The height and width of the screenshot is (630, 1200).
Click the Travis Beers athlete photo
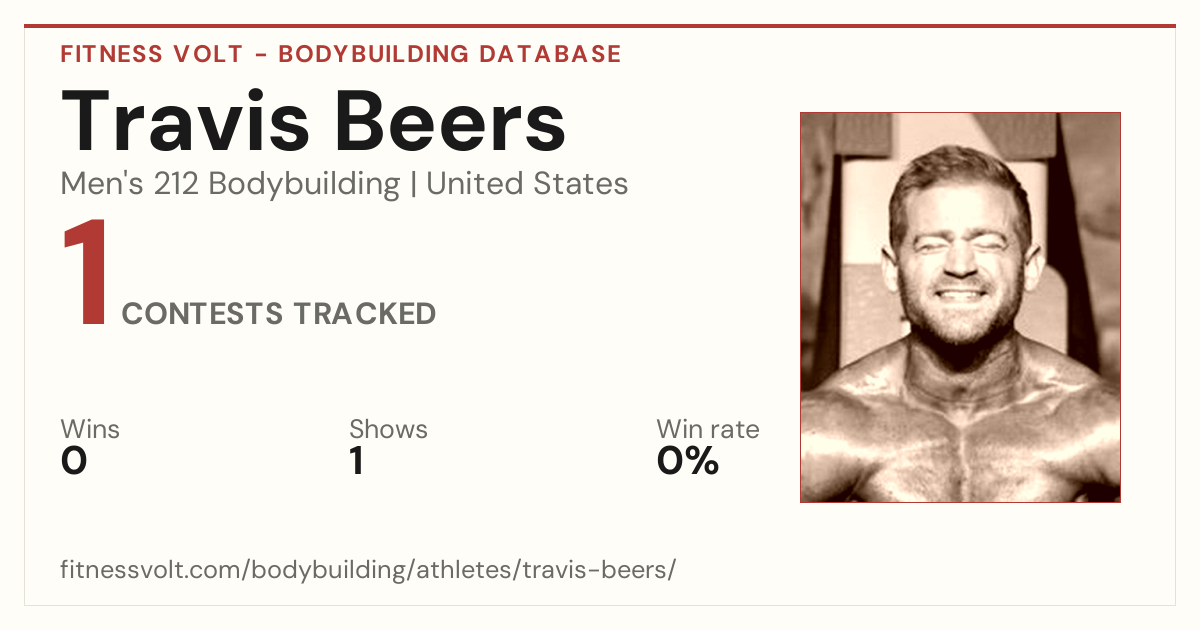960,307
